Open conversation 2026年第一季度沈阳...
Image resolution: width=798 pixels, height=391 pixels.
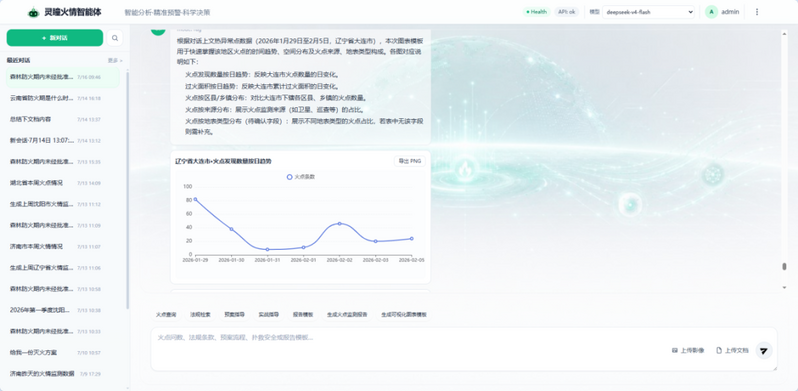(63, 310)
